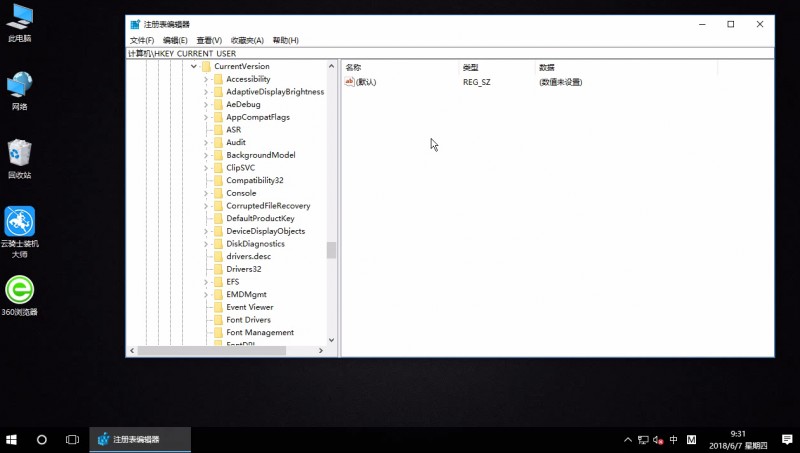This screenshot has height=453, width=800.
Task: Expand the EMDMgmt key
Action: (x=206, y=294)
